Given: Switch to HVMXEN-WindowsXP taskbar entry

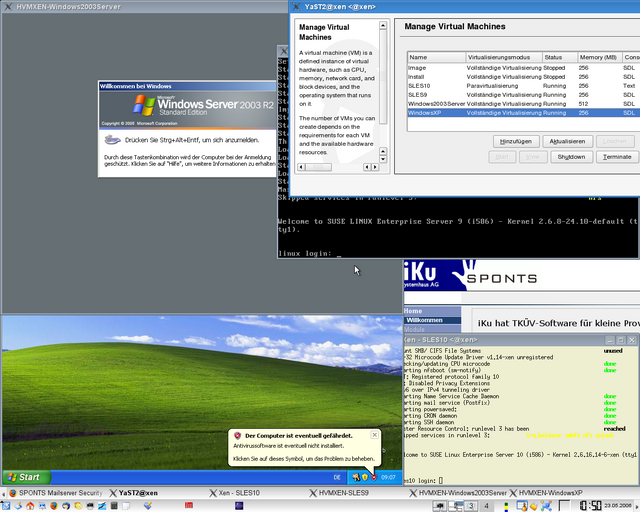Looking at the screenshot, I should [546, 493].
